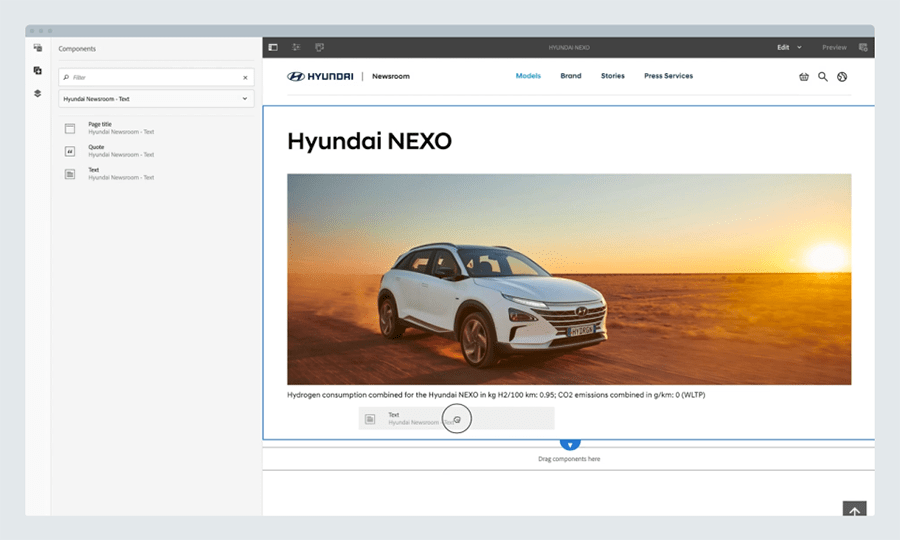Image resolution: width=900 pixels, height=540 pixels.
Task: Open the Edit mode dropdown
Action: tap(789, 47)
